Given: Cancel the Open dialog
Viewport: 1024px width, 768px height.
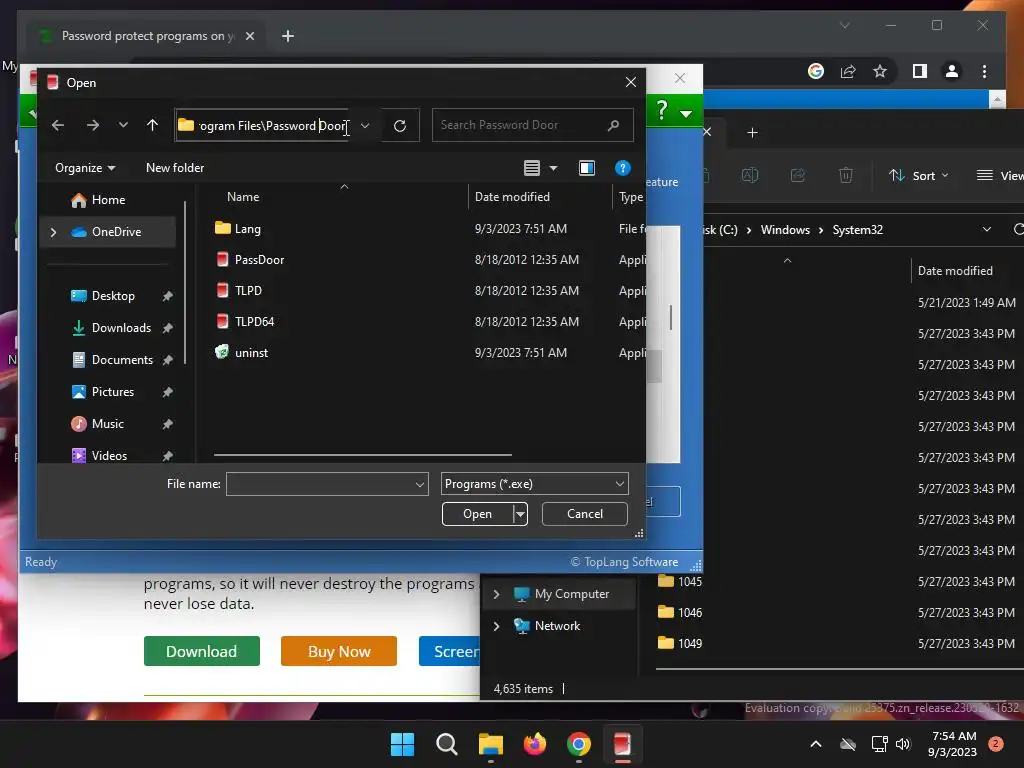Looking at the screenshot, I should click(x=584, y=514).
